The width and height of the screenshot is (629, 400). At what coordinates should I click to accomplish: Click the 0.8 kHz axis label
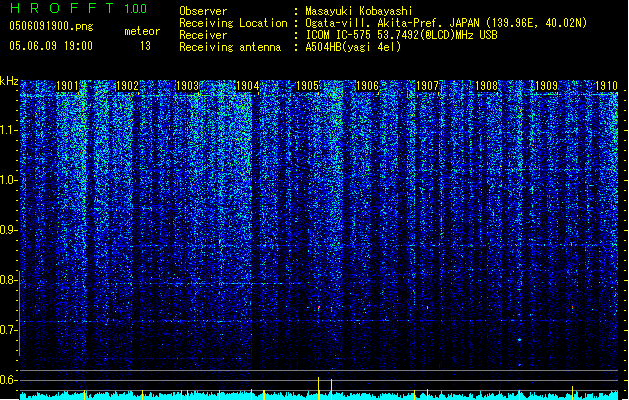tap(9, 280)
